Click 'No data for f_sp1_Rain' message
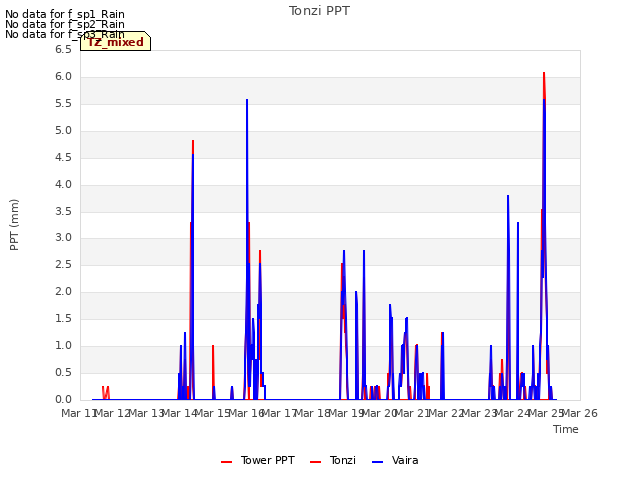Viewport: 640px width, 480px height. 65,14
